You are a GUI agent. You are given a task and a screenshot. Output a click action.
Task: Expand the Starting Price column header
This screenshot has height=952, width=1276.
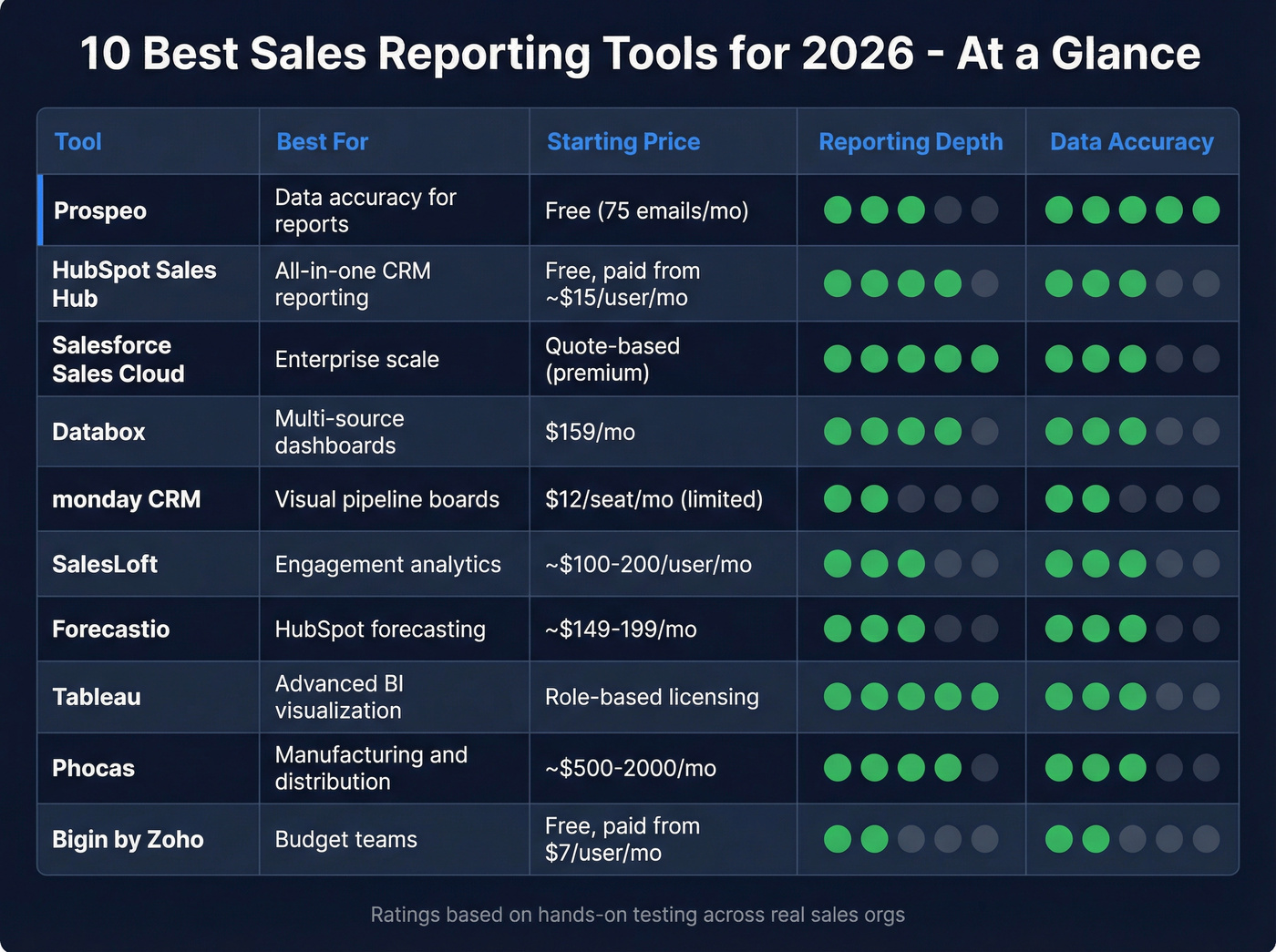(623, 142)
